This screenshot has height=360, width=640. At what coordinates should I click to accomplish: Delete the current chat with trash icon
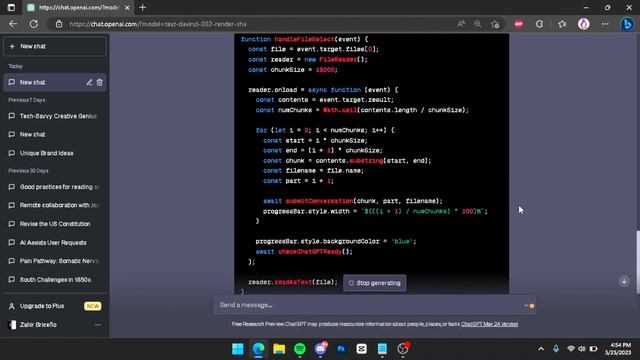[100, 82]
